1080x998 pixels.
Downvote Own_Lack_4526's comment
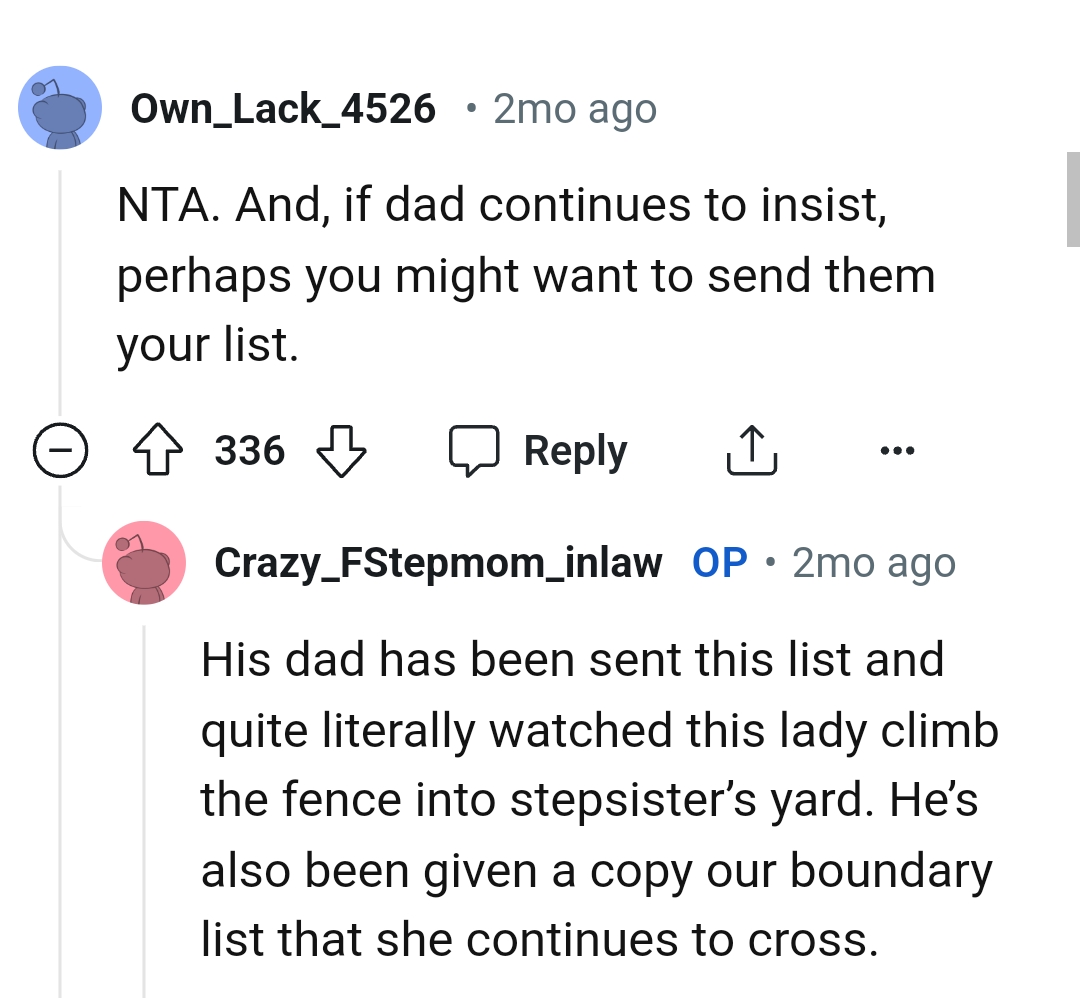click(341, 450)
